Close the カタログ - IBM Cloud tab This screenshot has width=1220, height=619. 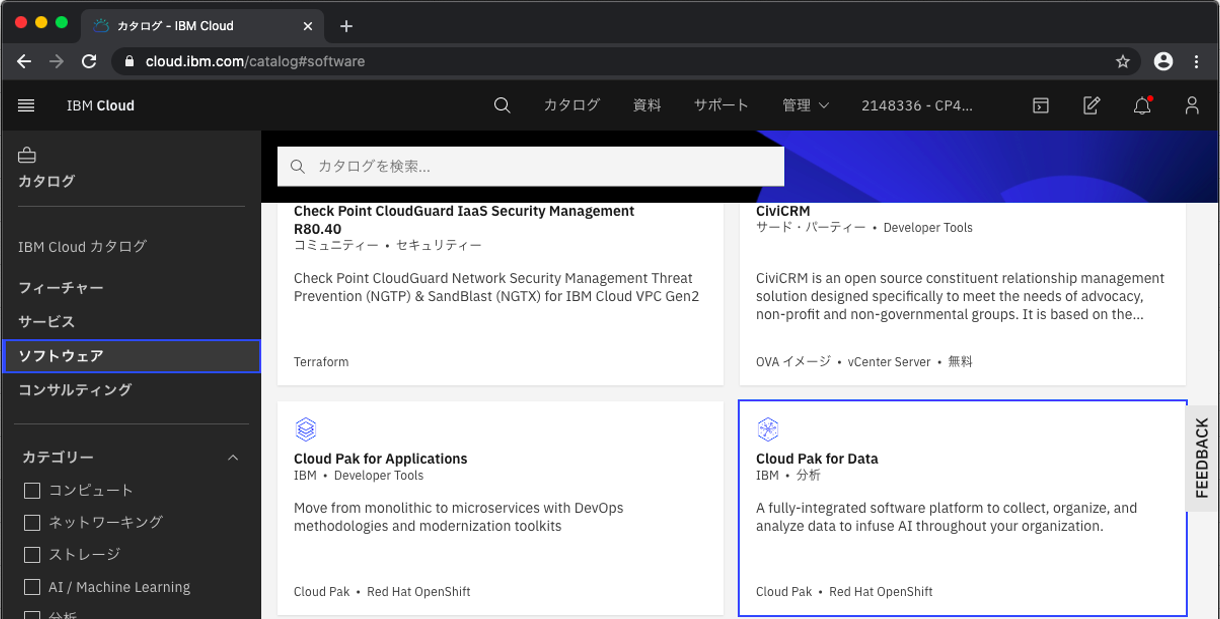click(308, 26)
